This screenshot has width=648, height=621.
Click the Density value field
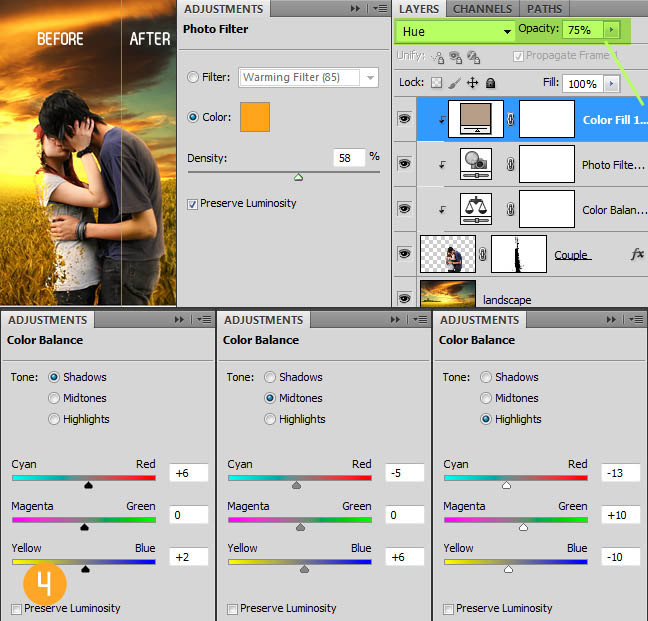click(349, 157)
